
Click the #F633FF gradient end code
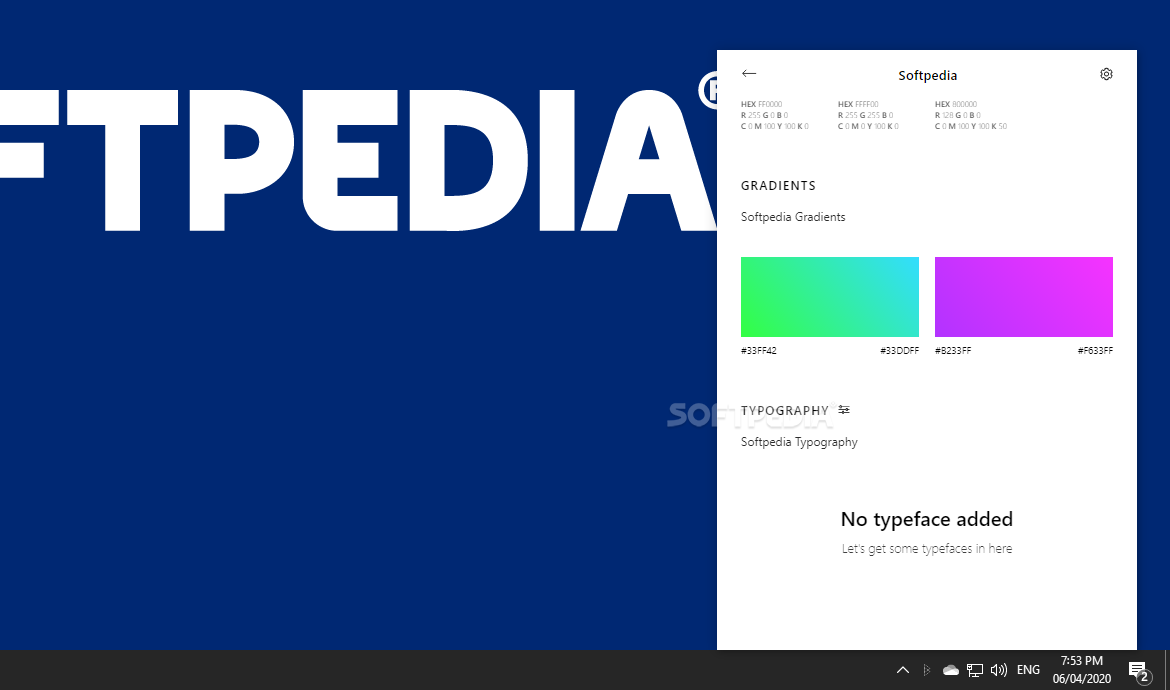pyautogui.click(x=1095, y=351)
